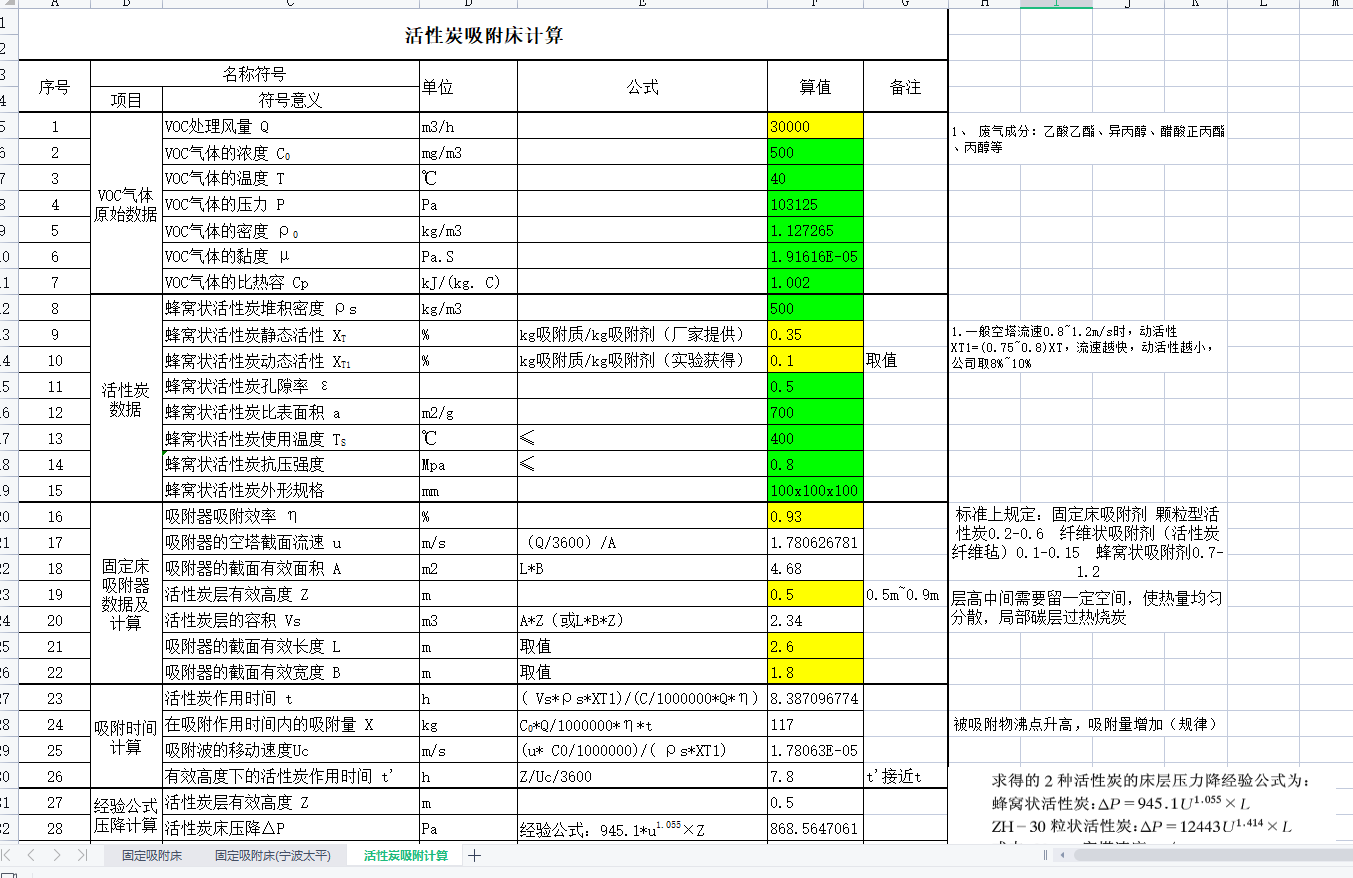The height and width of the screenshot is (878, 1353).
Task: Click the 吸附时间计算 merged category cell
Action: pyautogui.click(x=126, y=737)
